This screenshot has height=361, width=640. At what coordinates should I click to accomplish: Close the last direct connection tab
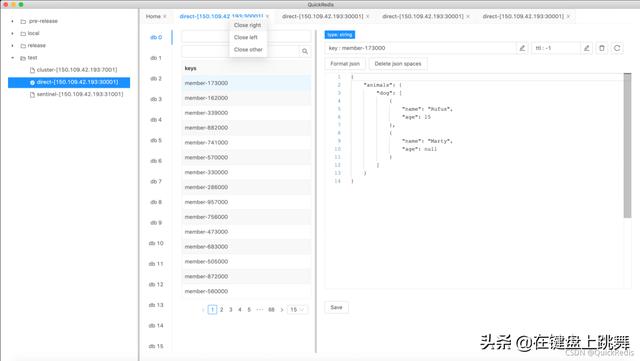(x=568, y=16)
